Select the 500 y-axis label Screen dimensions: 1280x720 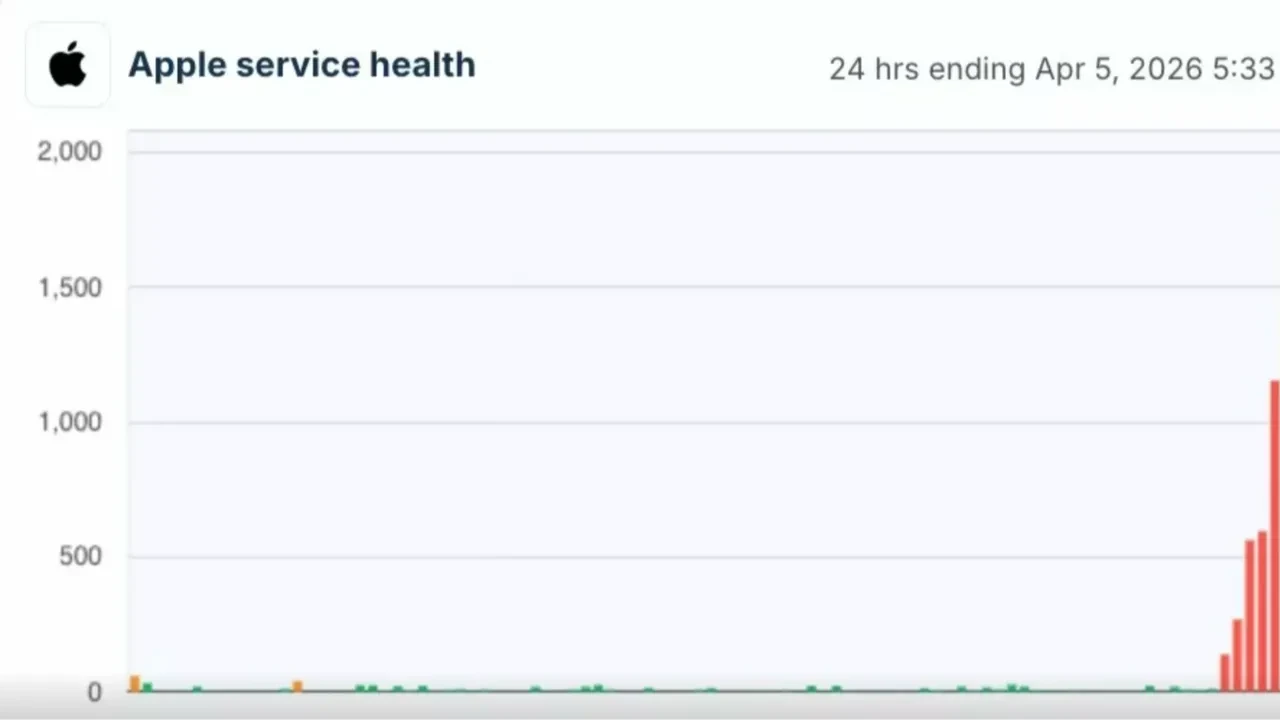pos(80,556)
